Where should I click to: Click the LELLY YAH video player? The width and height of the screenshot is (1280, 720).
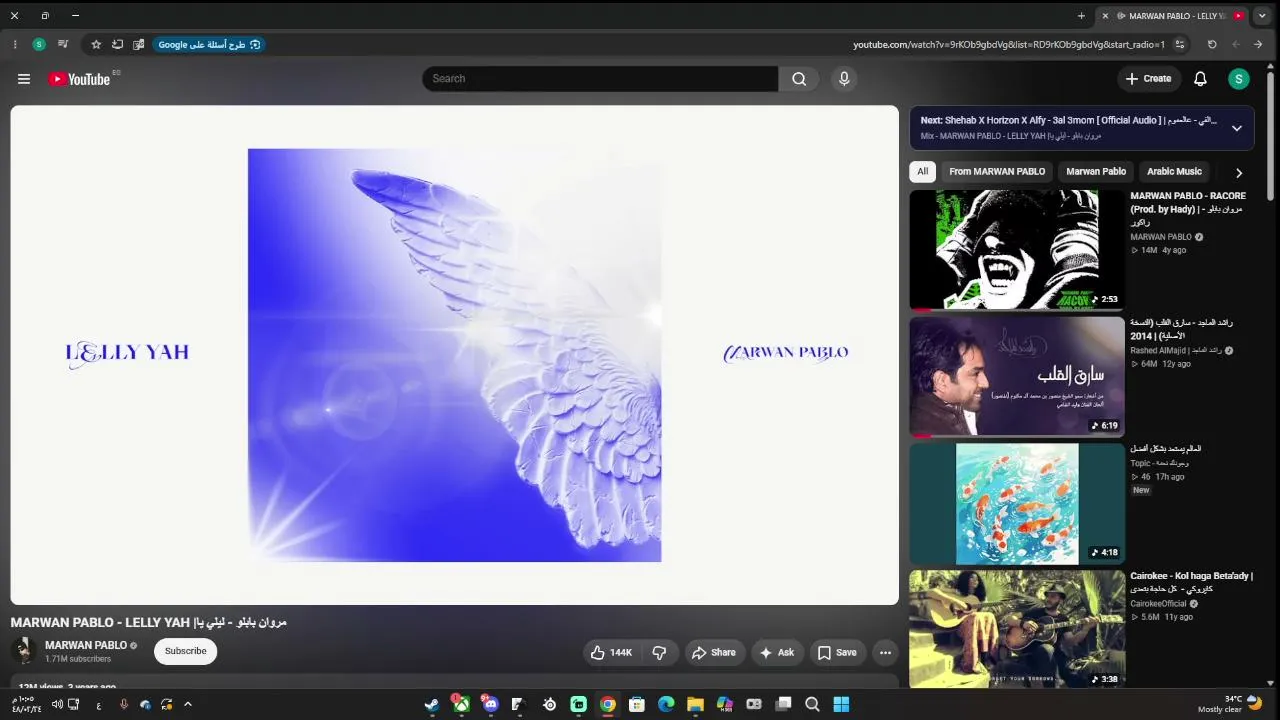tap(455, 355)
